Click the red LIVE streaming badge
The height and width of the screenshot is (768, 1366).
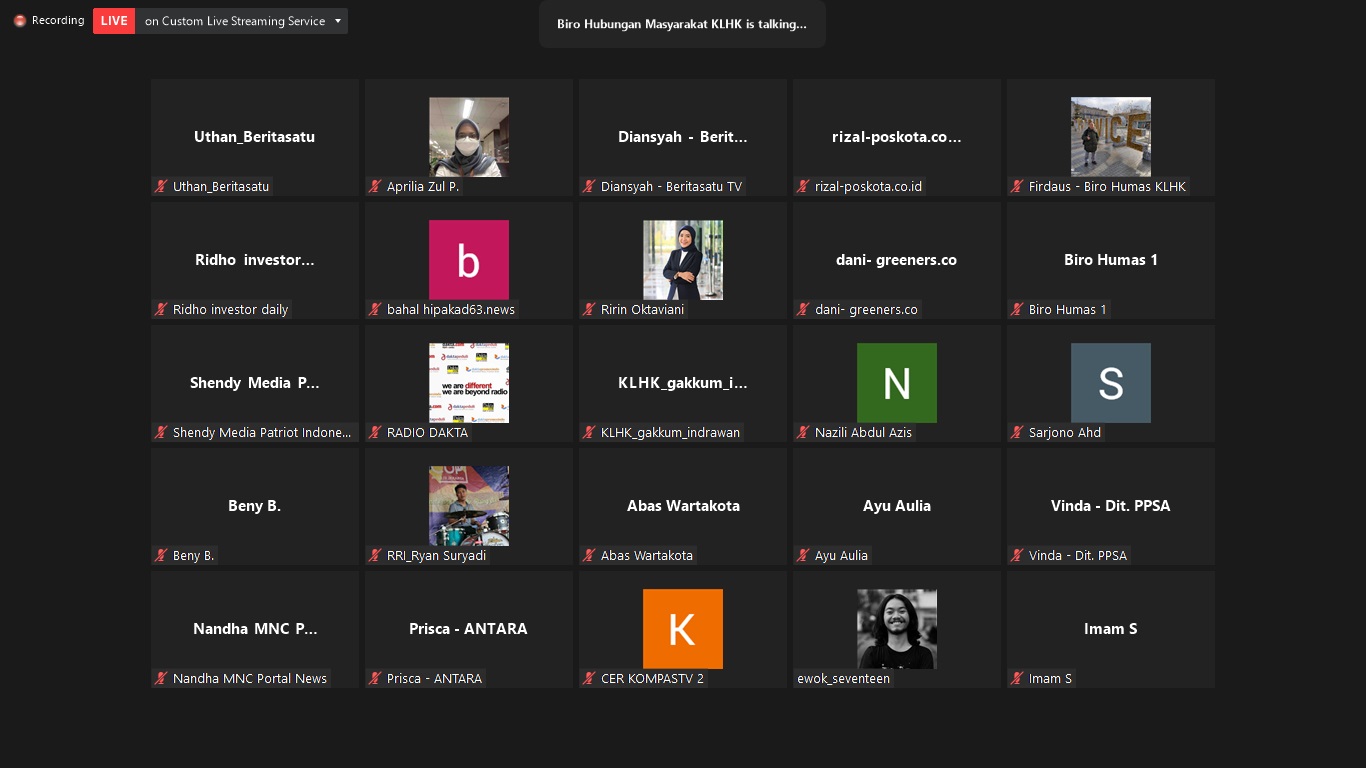(x=114, y=21)
